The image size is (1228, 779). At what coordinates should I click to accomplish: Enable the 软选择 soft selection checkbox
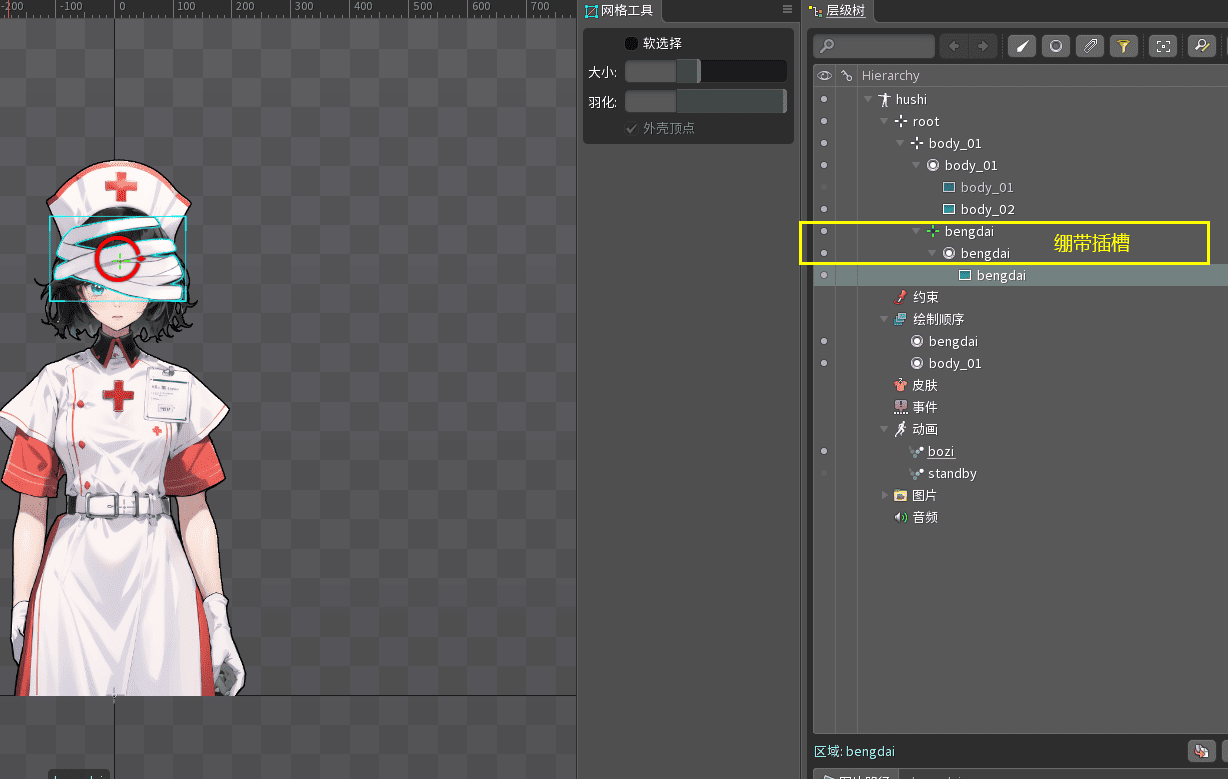[x=631, y=44]
